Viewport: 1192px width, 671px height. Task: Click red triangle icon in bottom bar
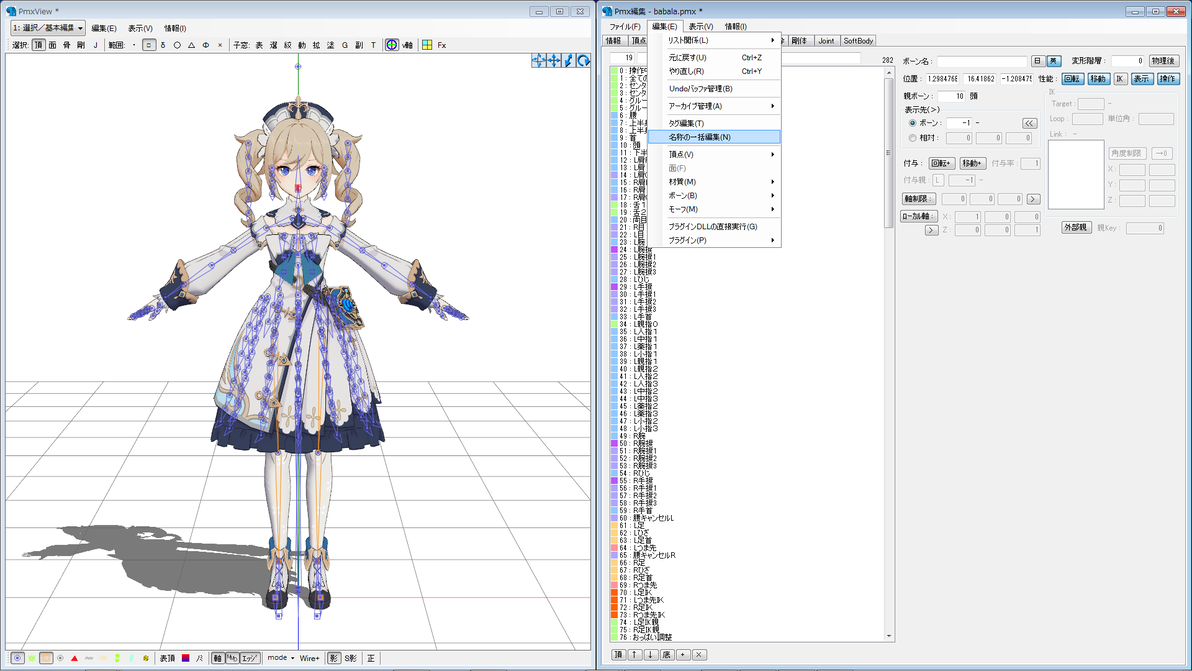[74, 658]
